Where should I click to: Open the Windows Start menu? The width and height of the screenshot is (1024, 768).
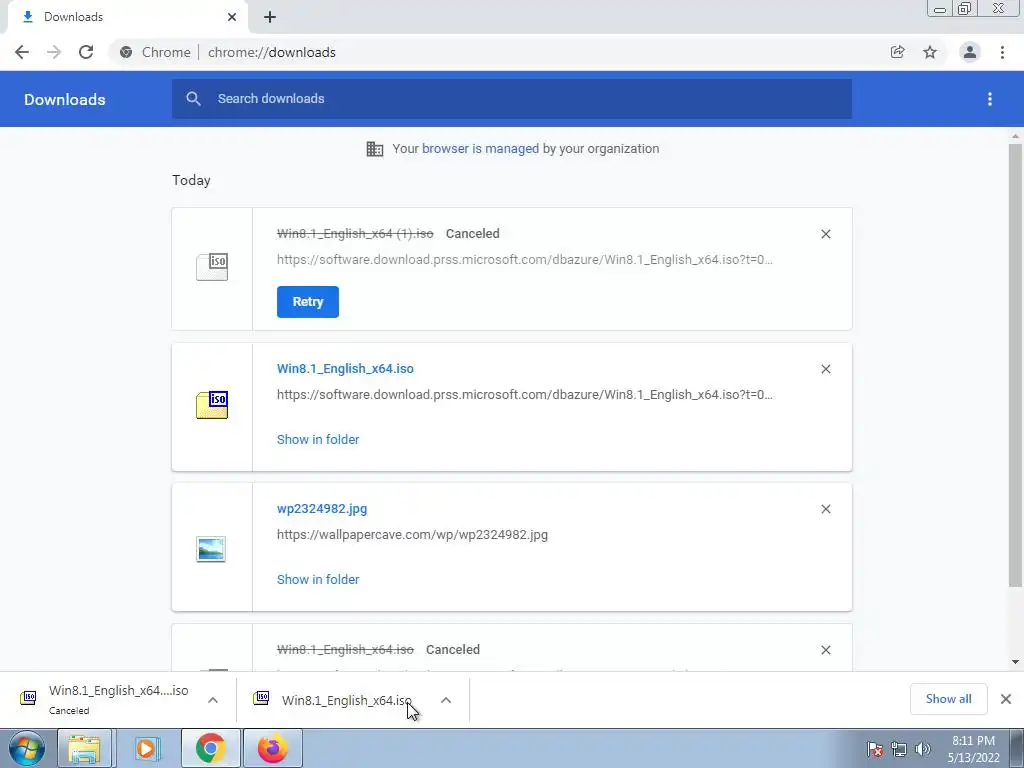click(x=26, y=748)
